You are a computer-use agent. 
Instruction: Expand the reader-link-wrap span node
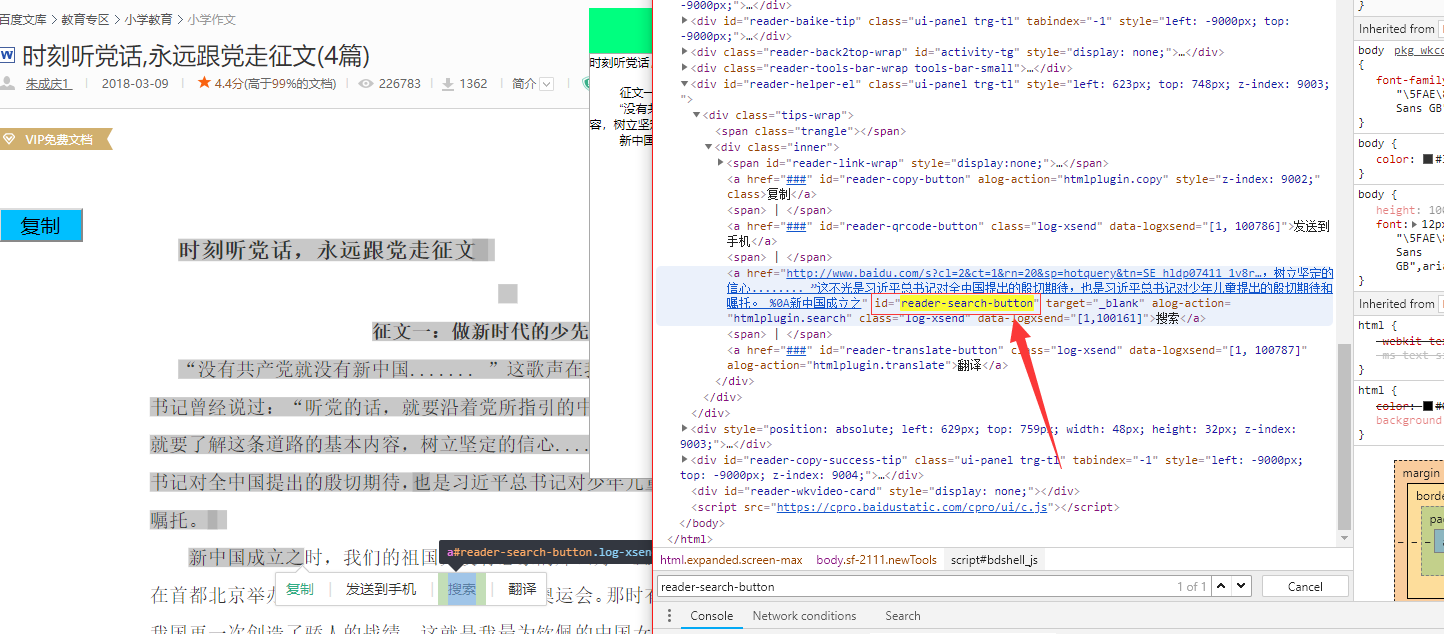click(721, 163)
